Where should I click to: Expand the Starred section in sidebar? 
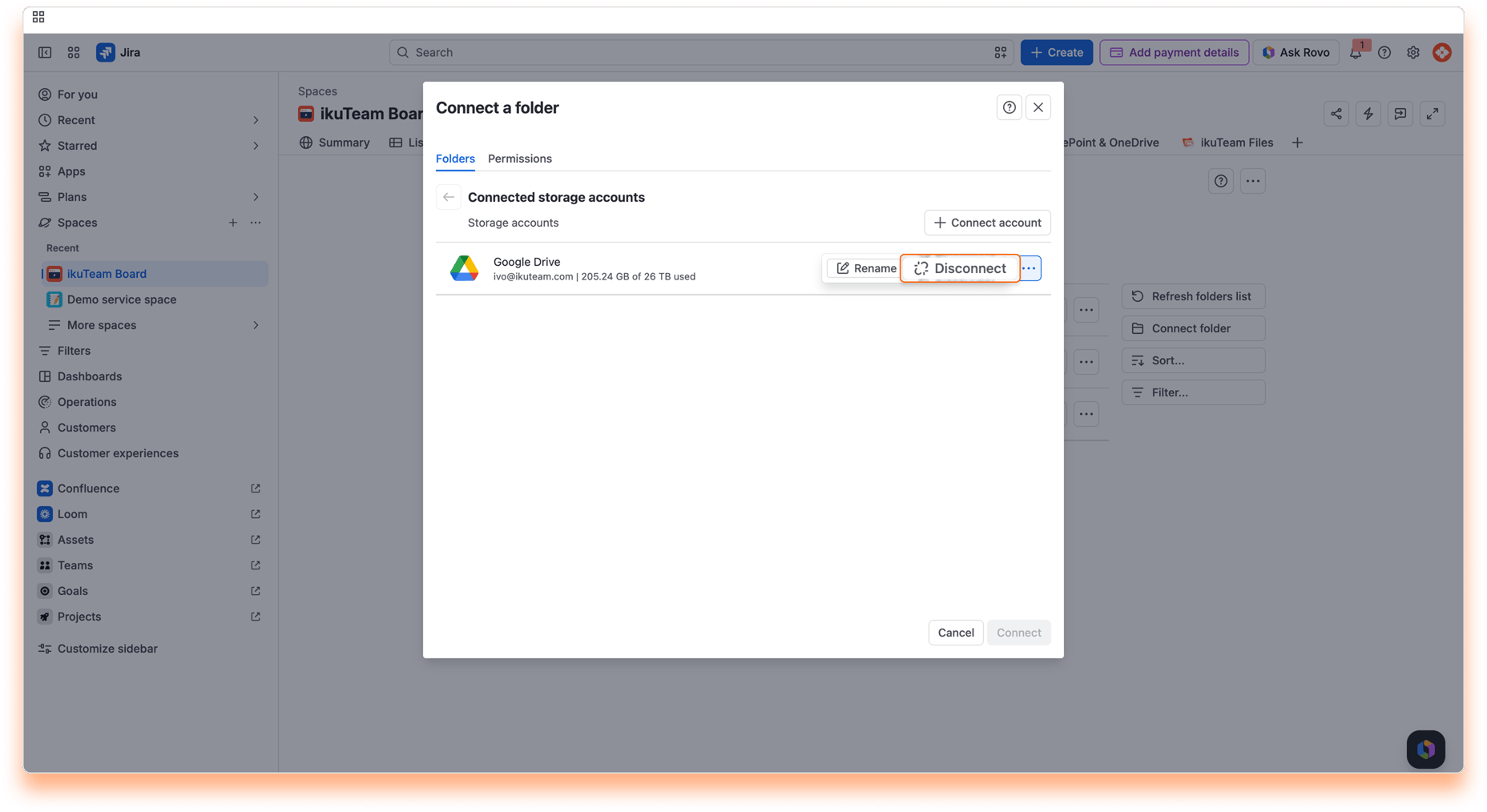(256, 146)
